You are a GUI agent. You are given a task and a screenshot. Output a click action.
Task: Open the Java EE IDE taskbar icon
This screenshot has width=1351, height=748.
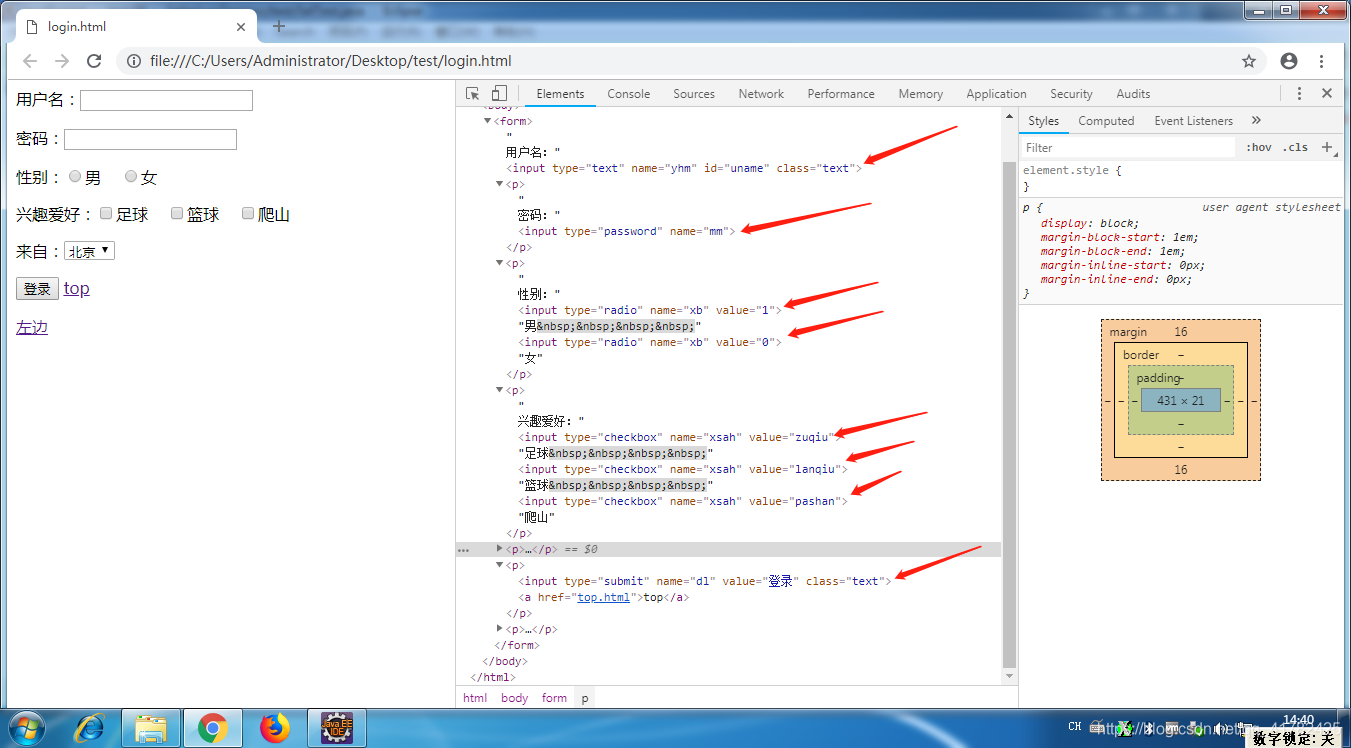tap(336, 728)
